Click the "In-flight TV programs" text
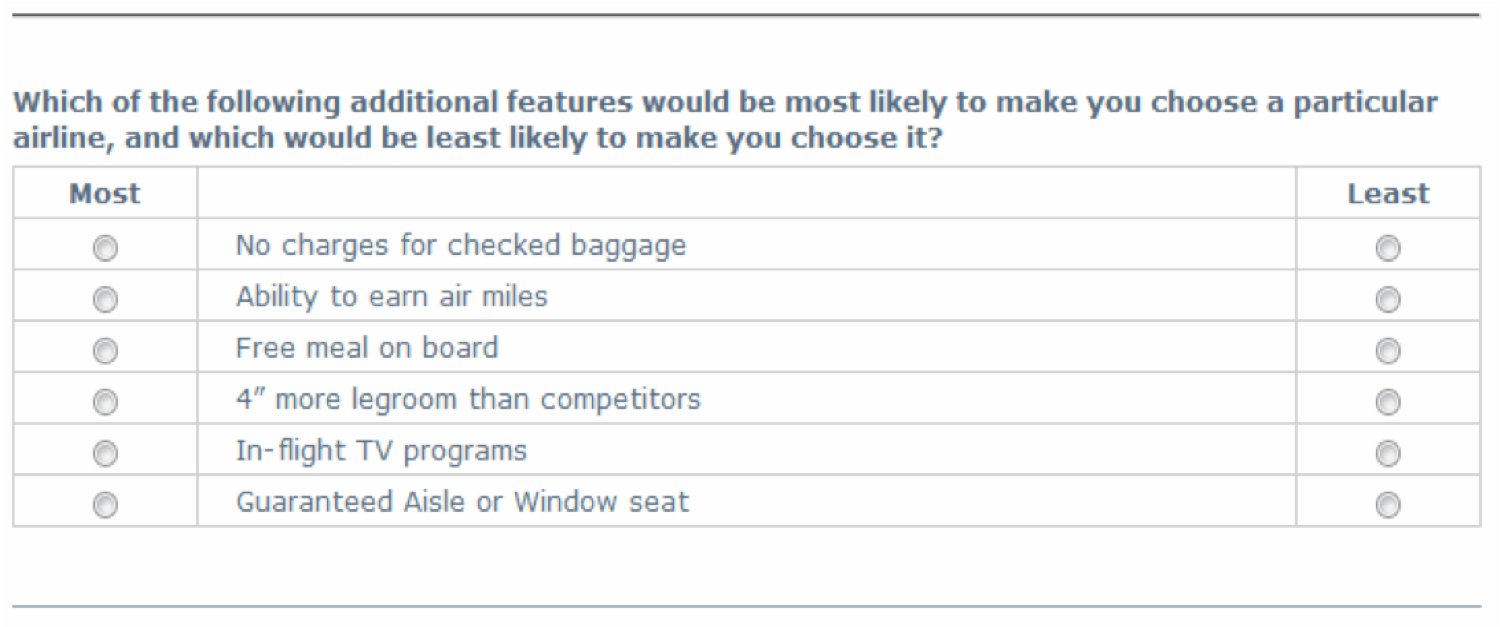The image size is (1500, 627). coord(381,451)
